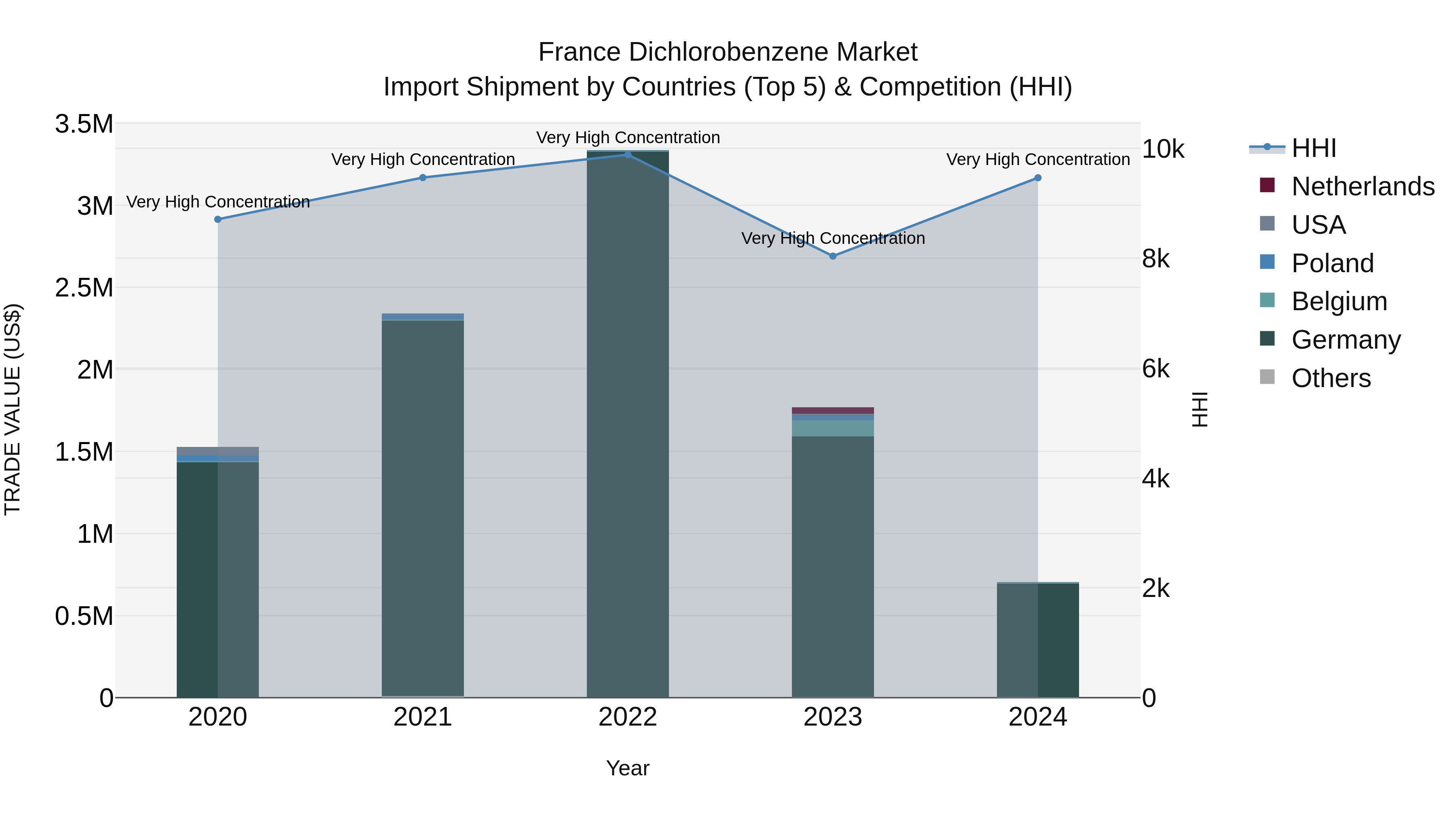This screenshot has width=1456, height=819.
Task: Click the 2020 Very High Concentration annotation
Action: click(x=218, y=202)
